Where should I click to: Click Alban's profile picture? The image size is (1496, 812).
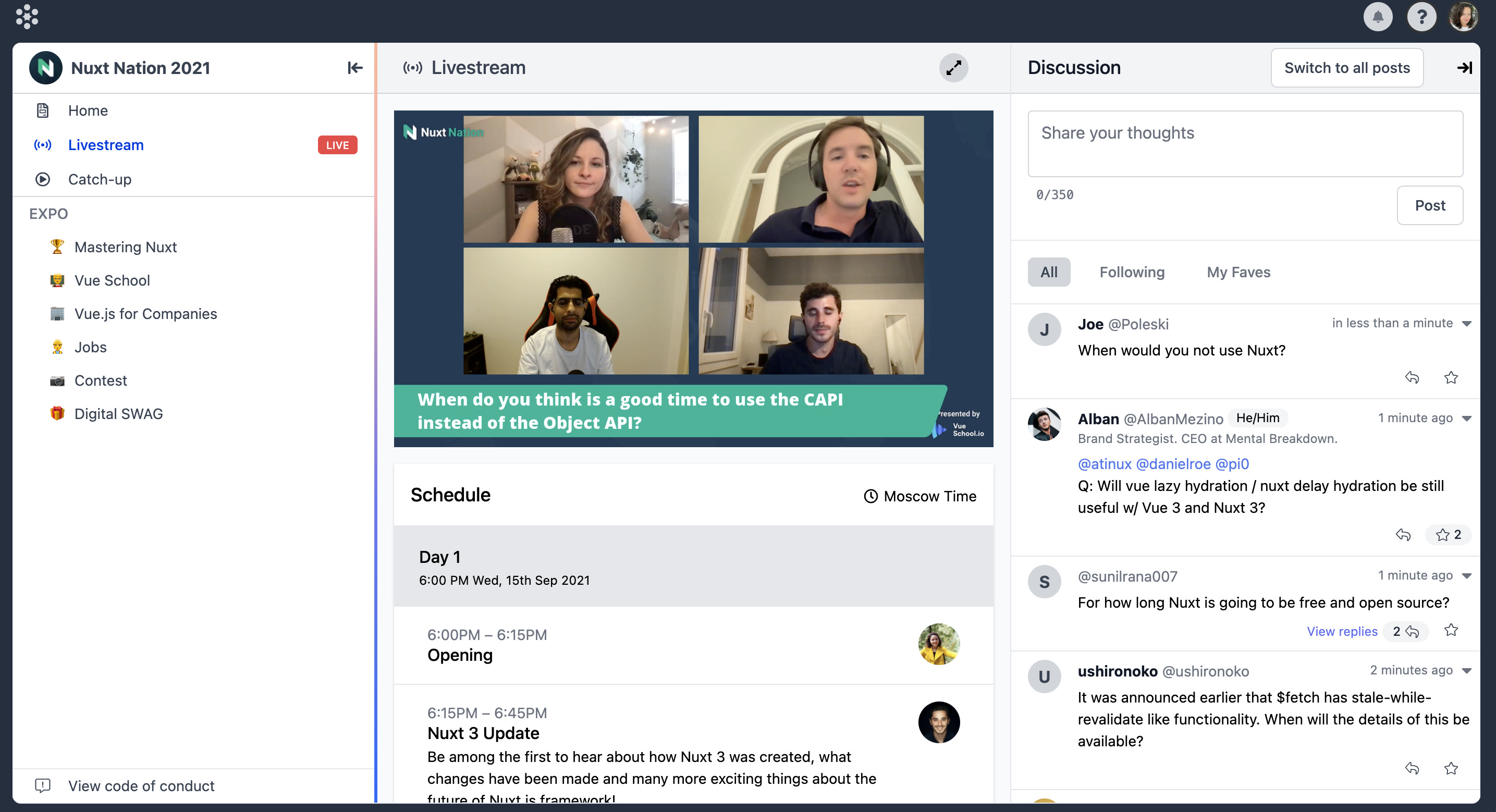tap(1044, 424)
